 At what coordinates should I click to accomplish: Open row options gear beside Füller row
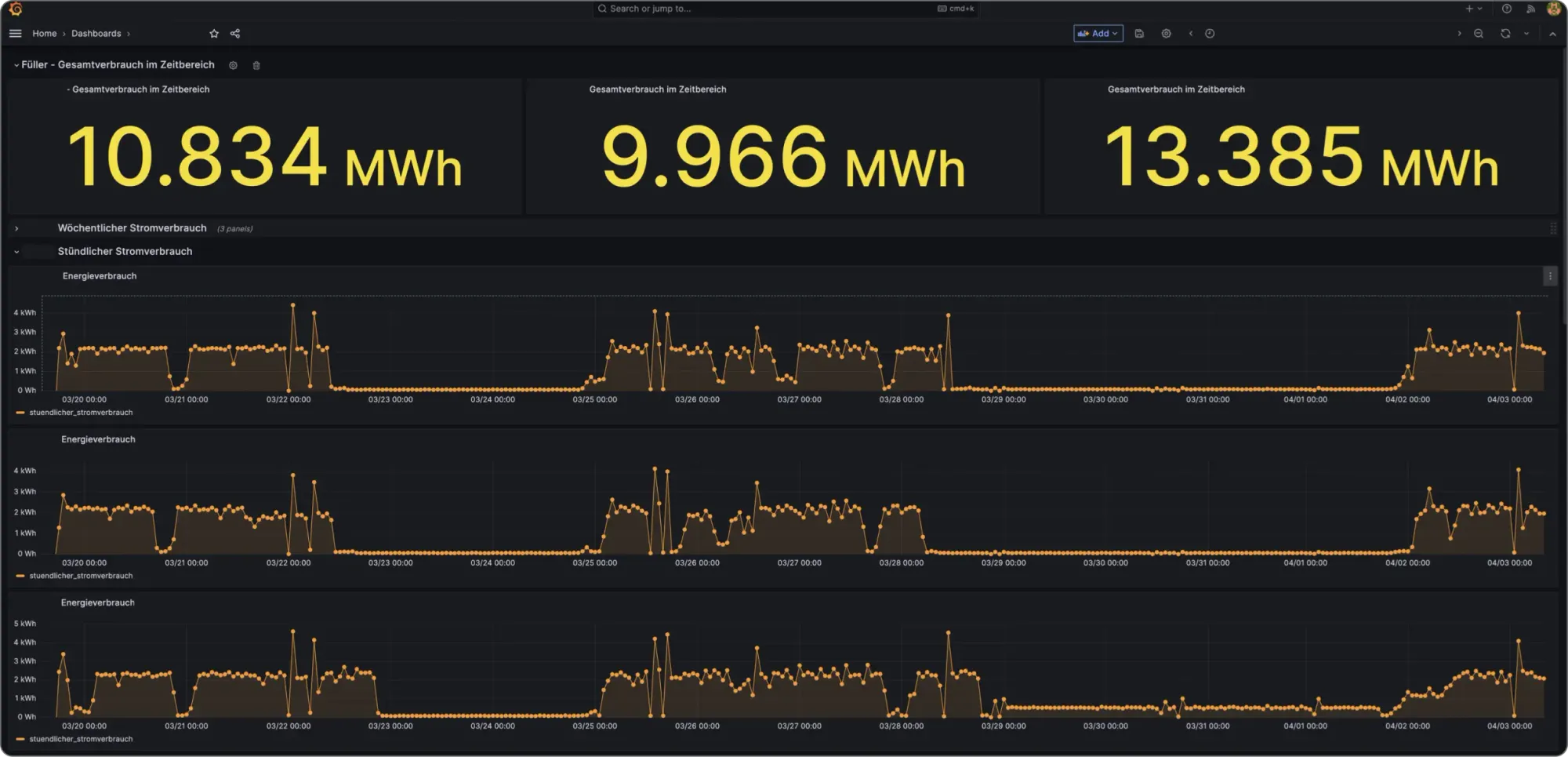[x=233, y=65]
